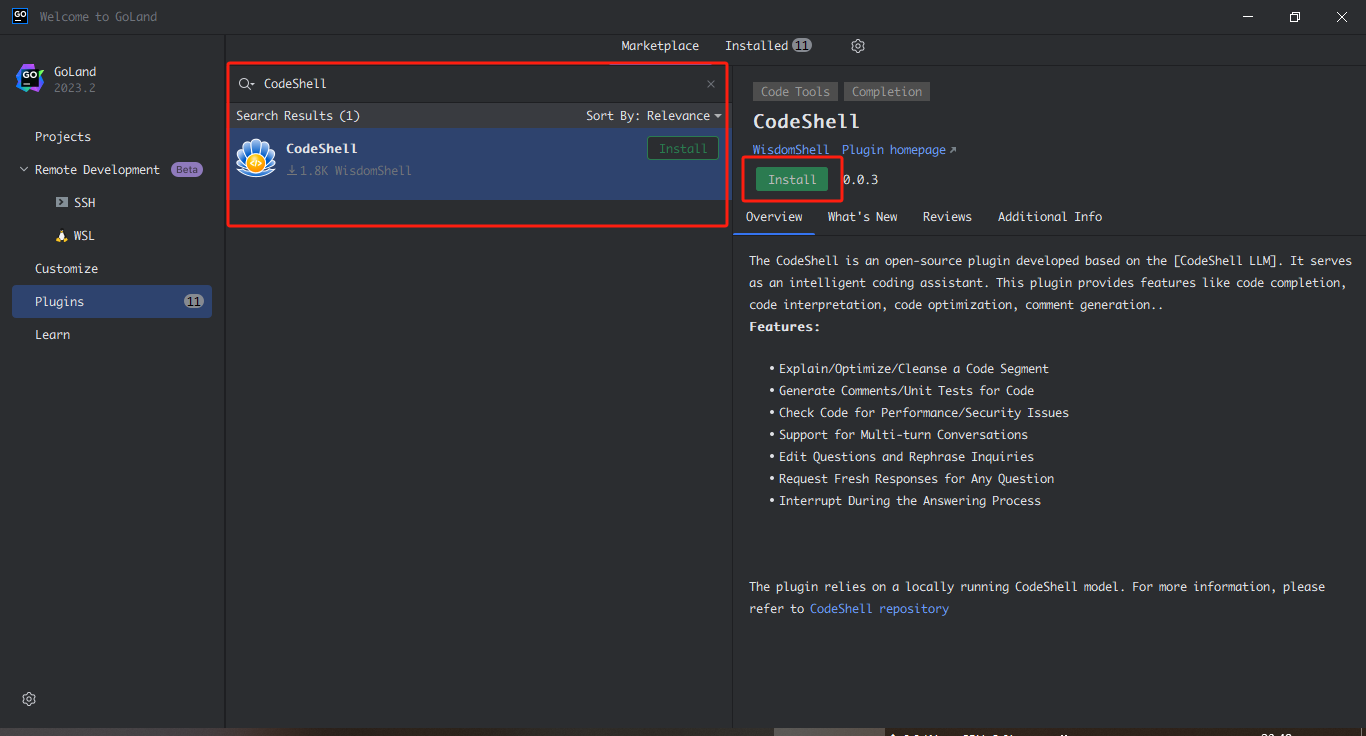Open the plugins settings gear next to Installed

858,46
